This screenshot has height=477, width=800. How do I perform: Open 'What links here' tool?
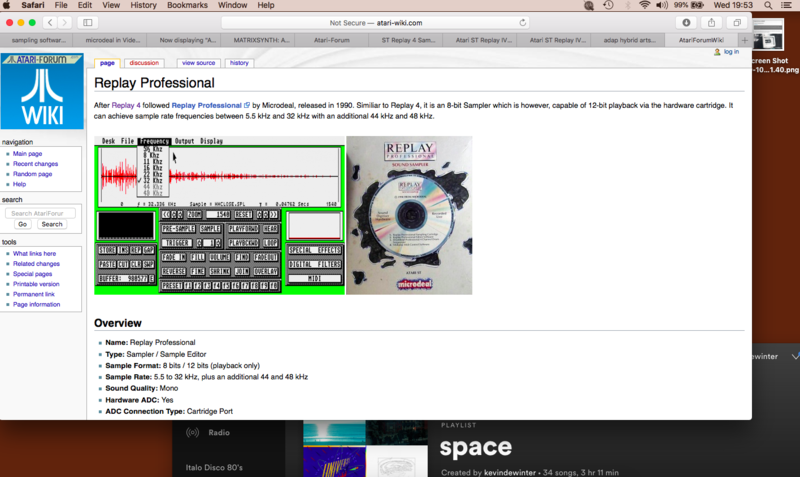34,254
